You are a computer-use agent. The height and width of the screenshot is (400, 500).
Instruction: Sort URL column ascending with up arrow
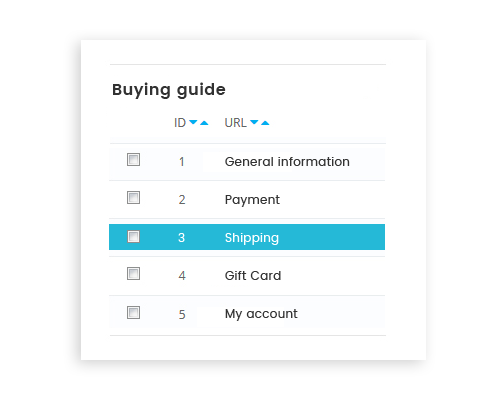pos(265,123)
